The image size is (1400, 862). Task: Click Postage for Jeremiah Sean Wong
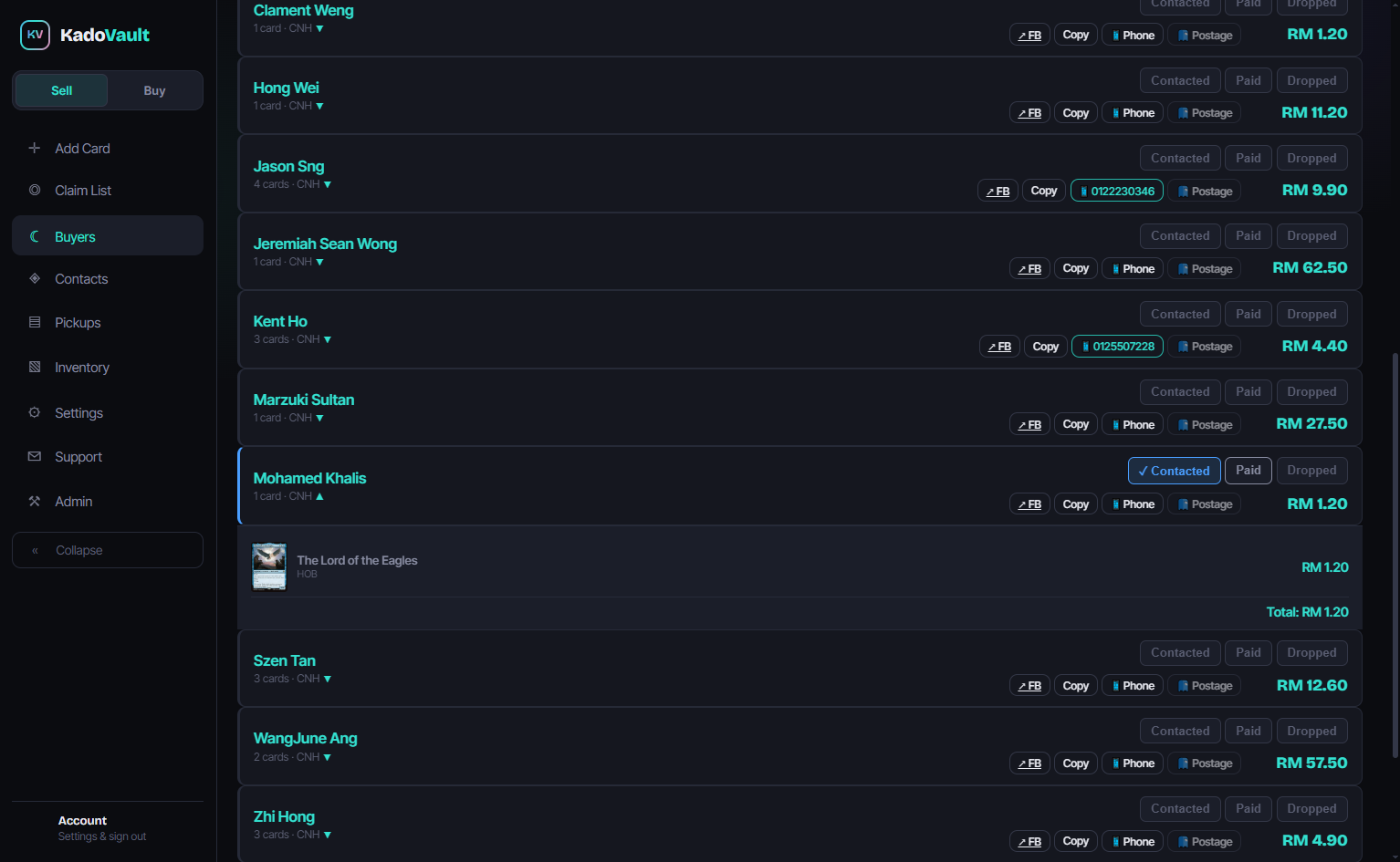point(1205,269)
